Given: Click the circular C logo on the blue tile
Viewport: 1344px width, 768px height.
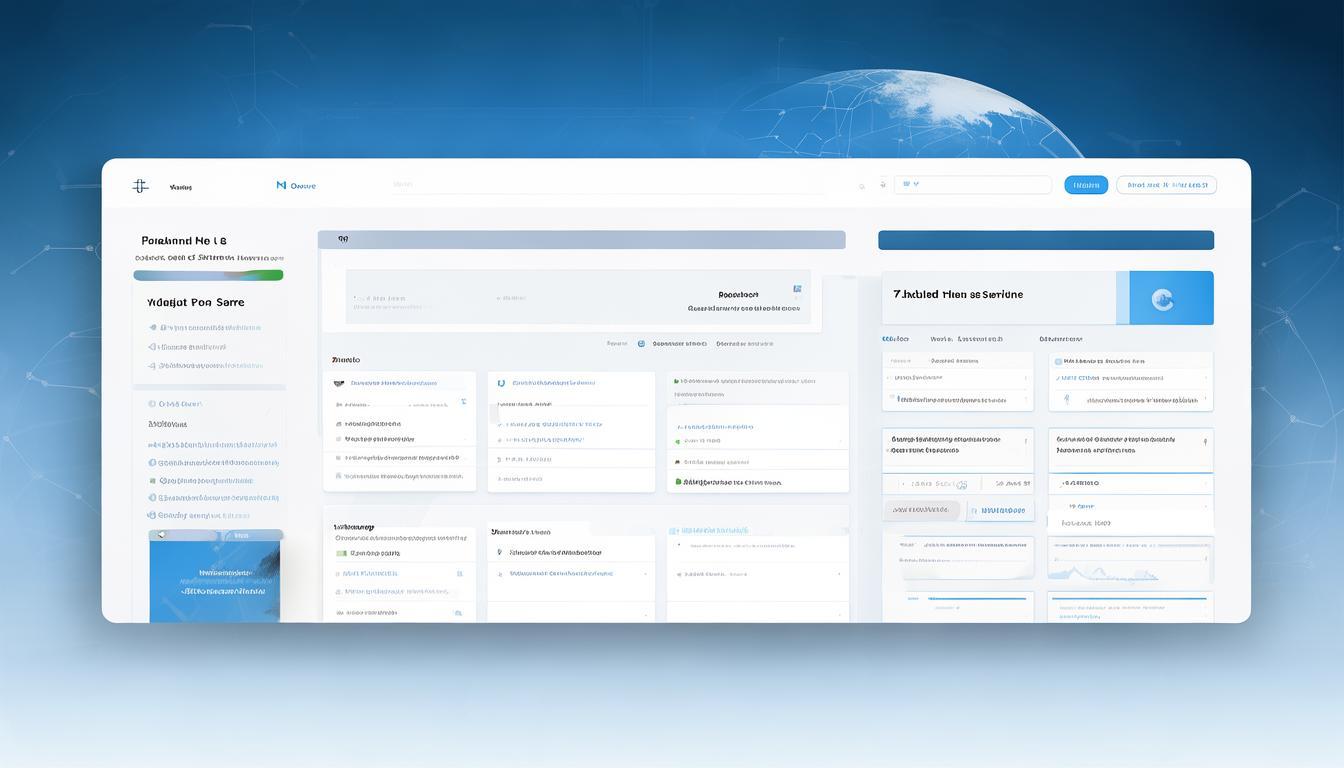Looking at the screenshot, I should pos(1162,298).
